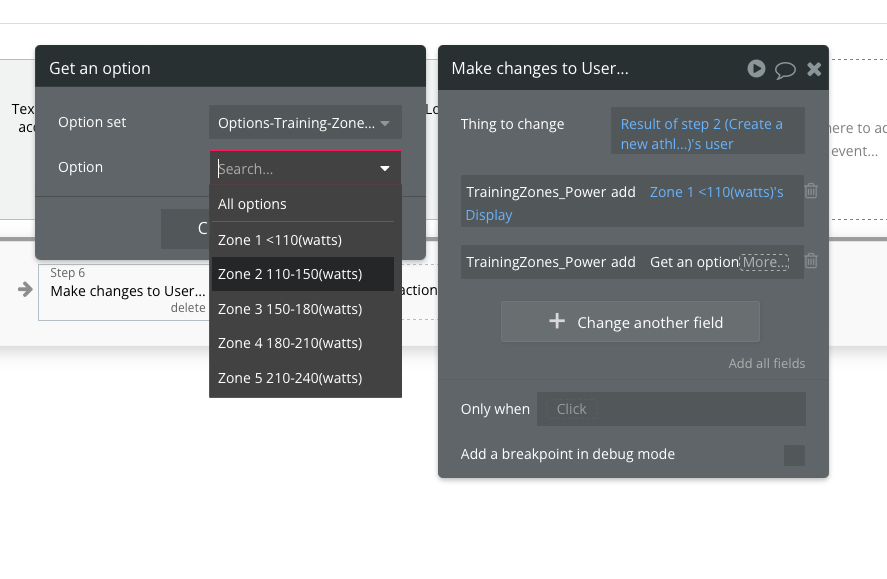
Task: Delete the Zone 1 TrainingZones_Power field
Action: click(x=811, y=191)
